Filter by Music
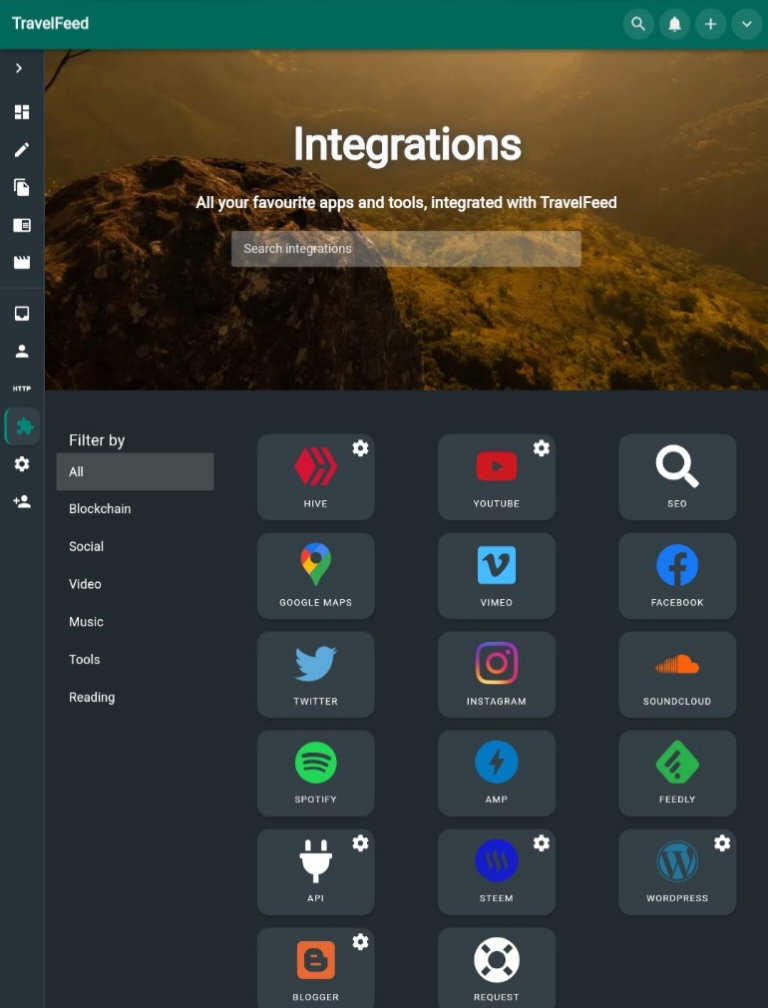This screenshot has height=1008, width=768. pyautogui.click(x=135, y=622)
